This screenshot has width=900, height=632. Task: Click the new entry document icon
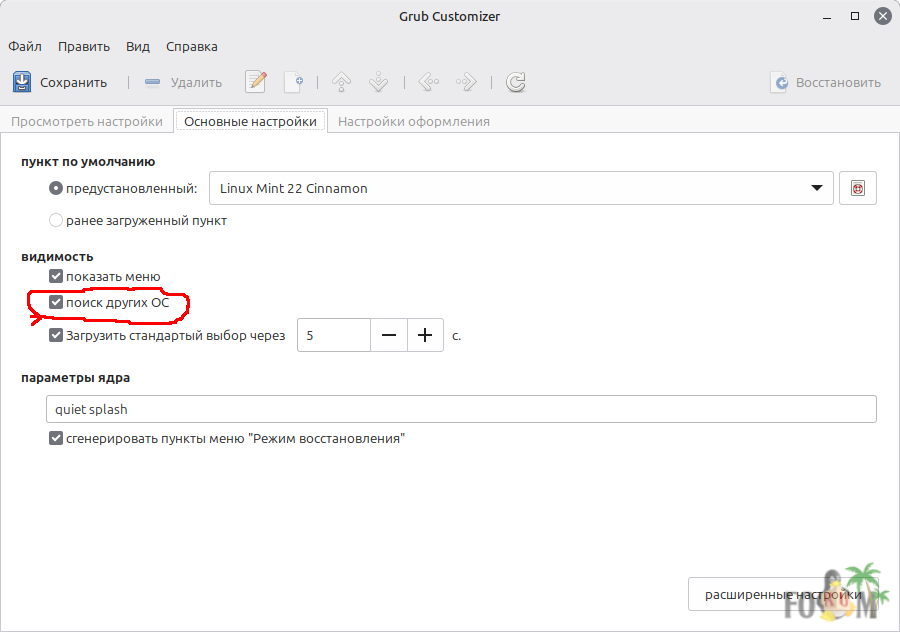point(293,82)
